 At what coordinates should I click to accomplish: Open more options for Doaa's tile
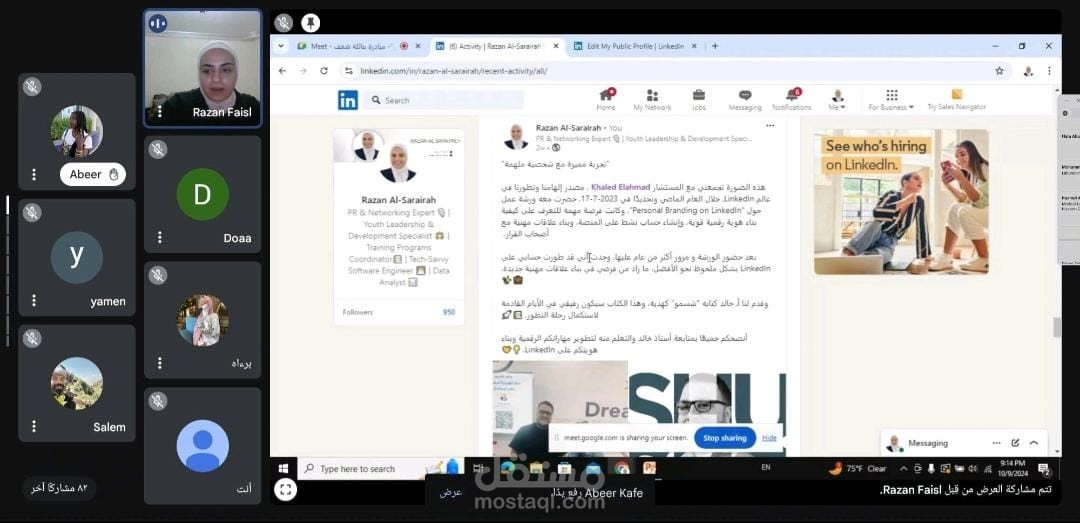click(x=160, y=237)
